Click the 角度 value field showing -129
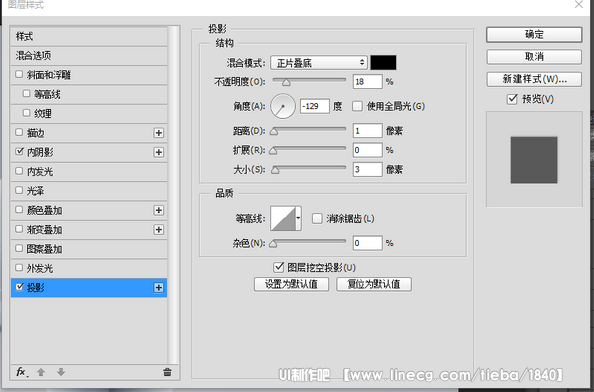The width and height of the screenshot is (594, 392). pyautogui.click(x=315, y=106)
